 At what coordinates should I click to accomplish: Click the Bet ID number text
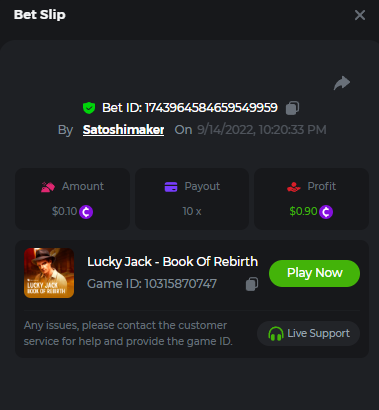[211, 108]
